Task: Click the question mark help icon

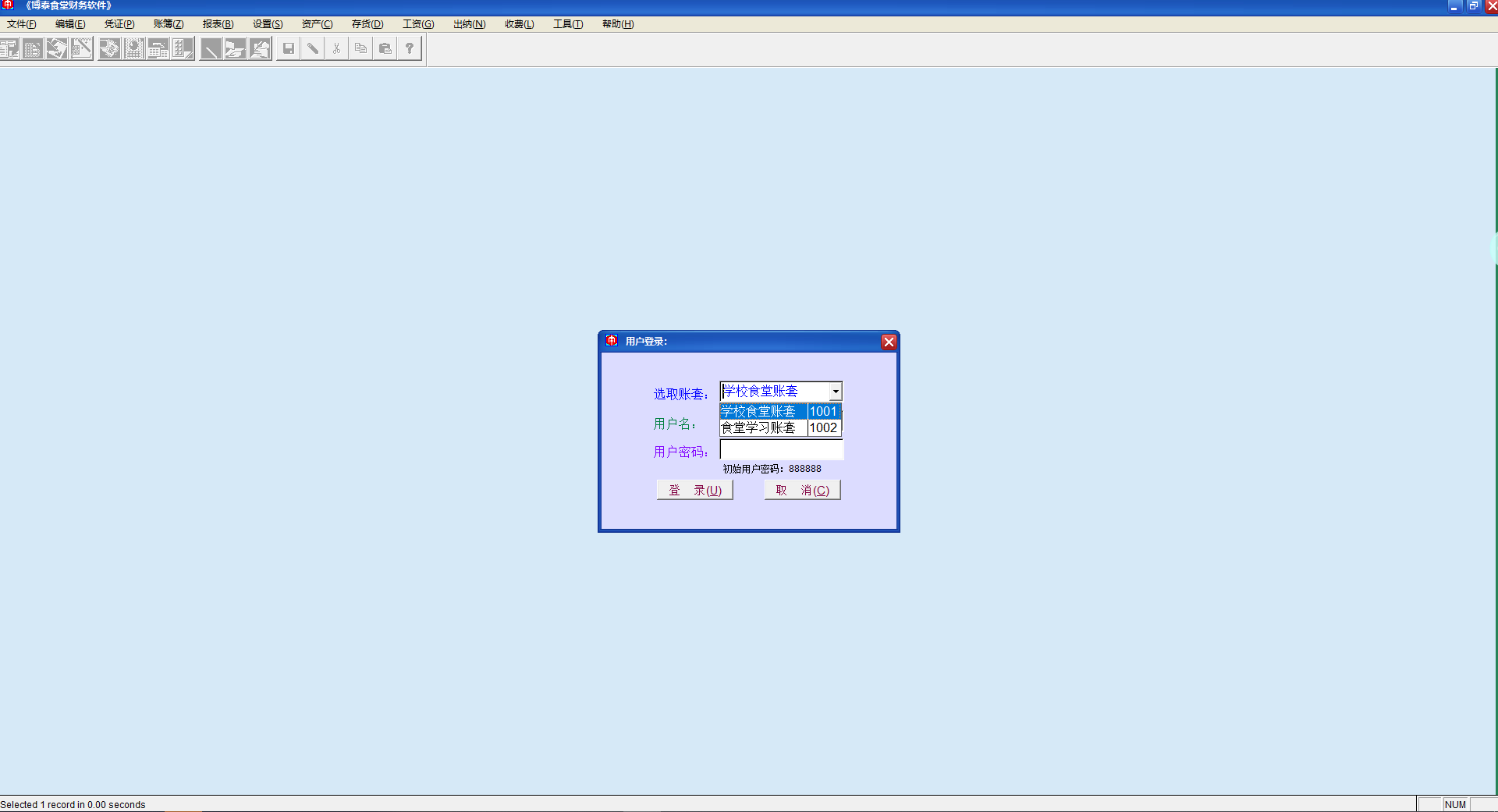Action: (x=410, y=48)
